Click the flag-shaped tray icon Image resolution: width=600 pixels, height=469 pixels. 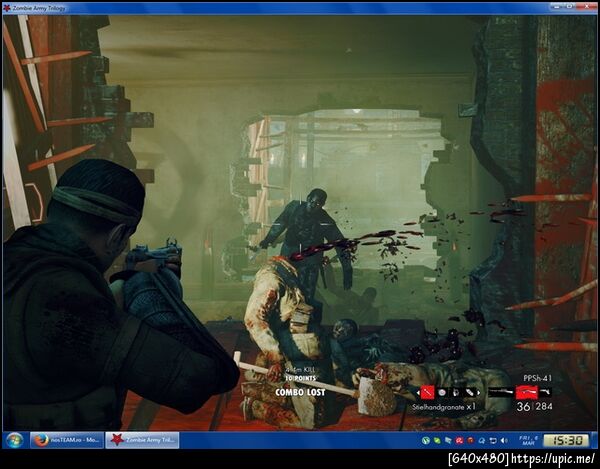pyautogui.click(x=448, y=441)
